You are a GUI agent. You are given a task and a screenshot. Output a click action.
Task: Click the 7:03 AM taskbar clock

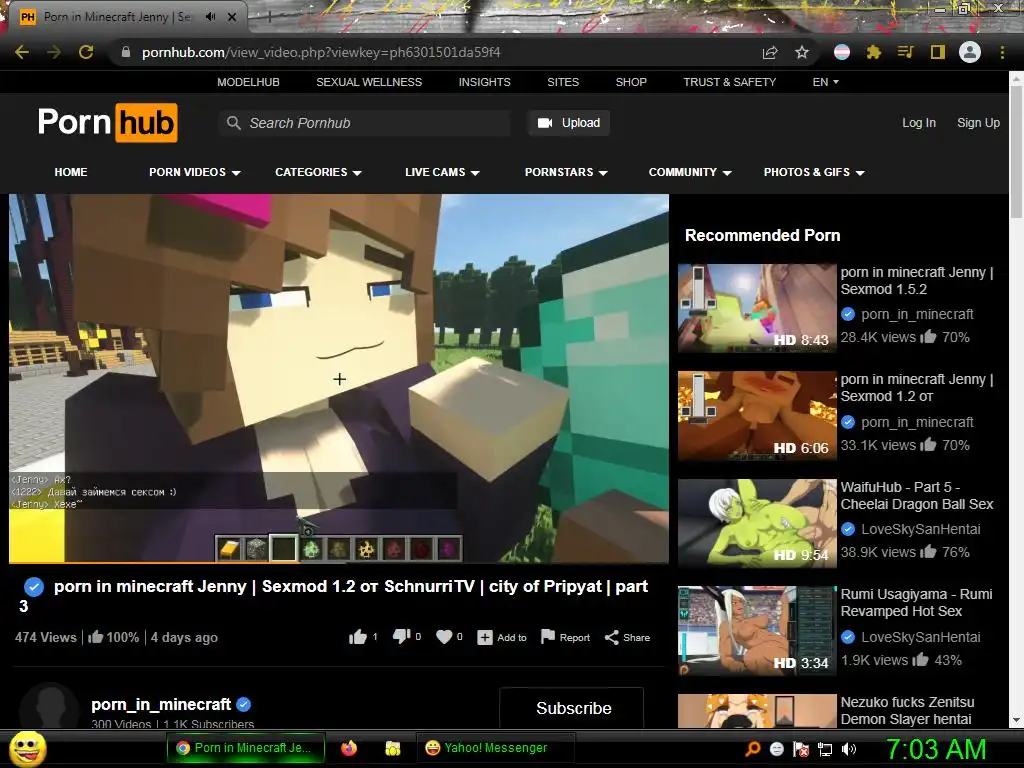(x=936, y=749)
